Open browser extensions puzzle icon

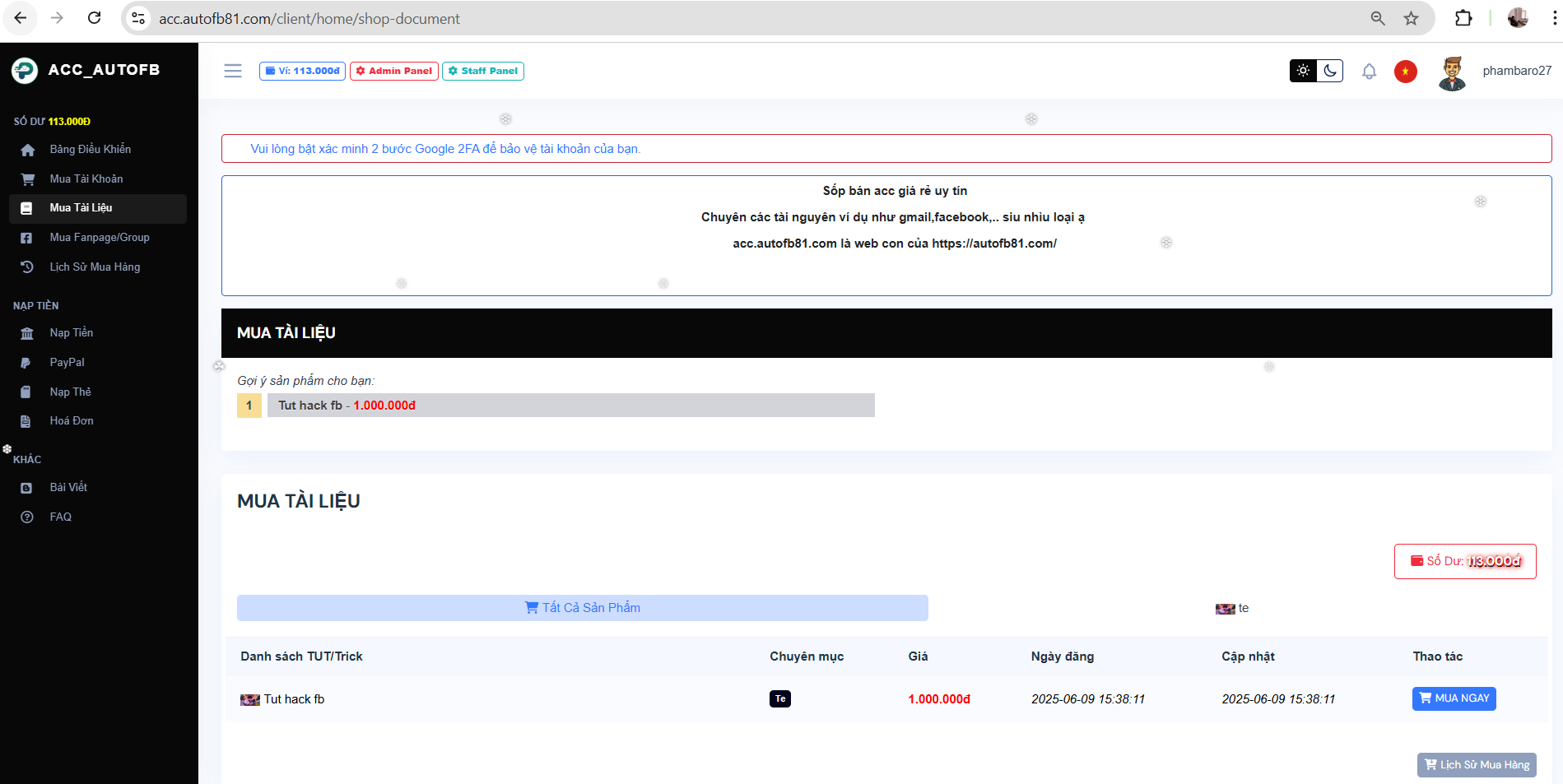click(1463, 18)
